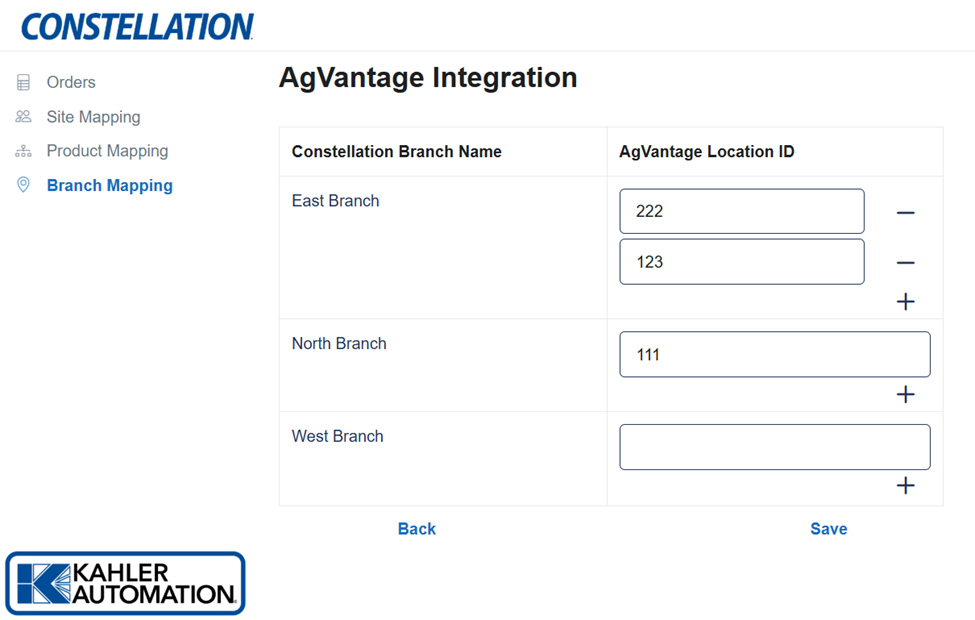Open the Product Mapping section
The image size is (975, 620).
tap(107, 151)
